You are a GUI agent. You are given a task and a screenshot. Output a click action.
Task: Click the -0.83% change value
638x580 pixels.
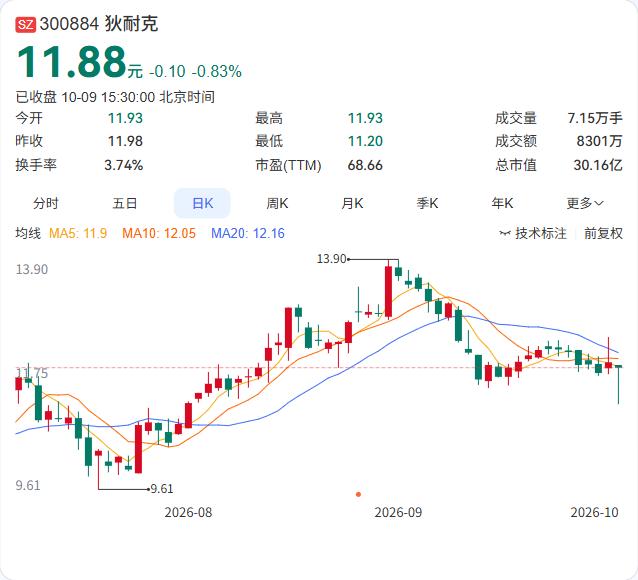[x=217, y=72]
